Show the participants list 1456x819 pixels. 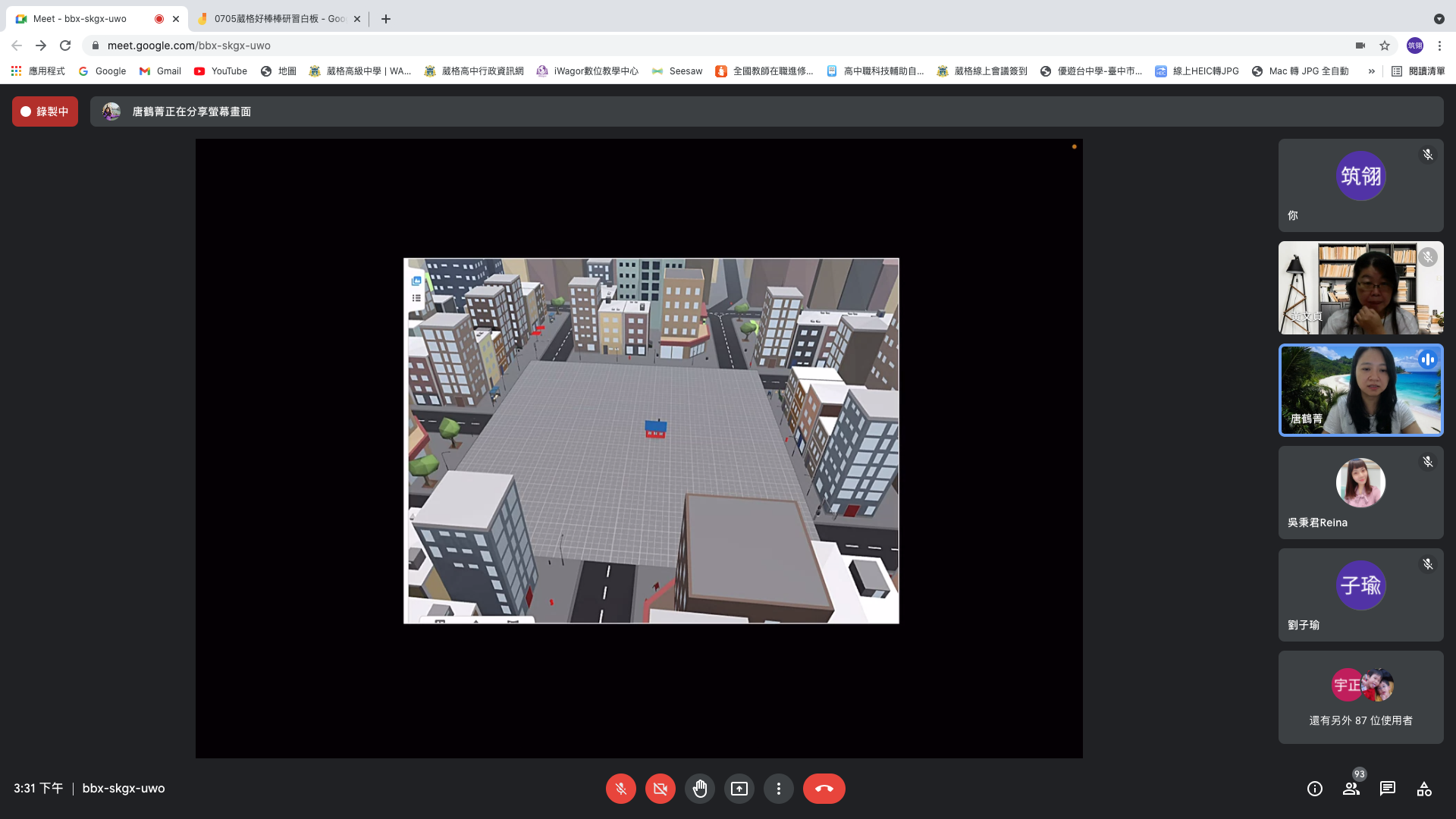[x=1351, y=789]
